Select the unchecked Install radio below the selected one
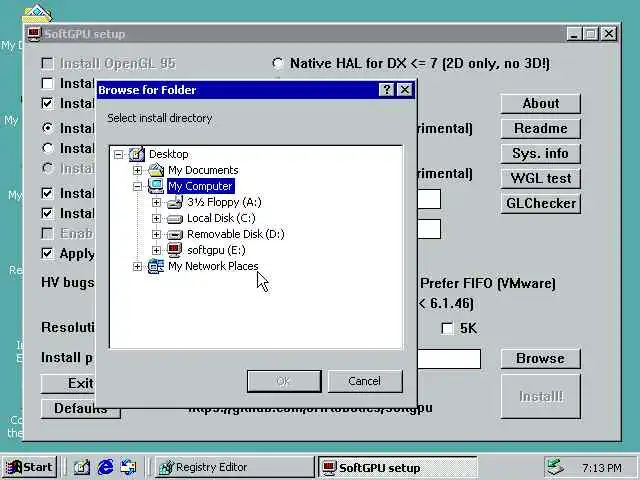The image size is (640, 480). pos(48,148)
